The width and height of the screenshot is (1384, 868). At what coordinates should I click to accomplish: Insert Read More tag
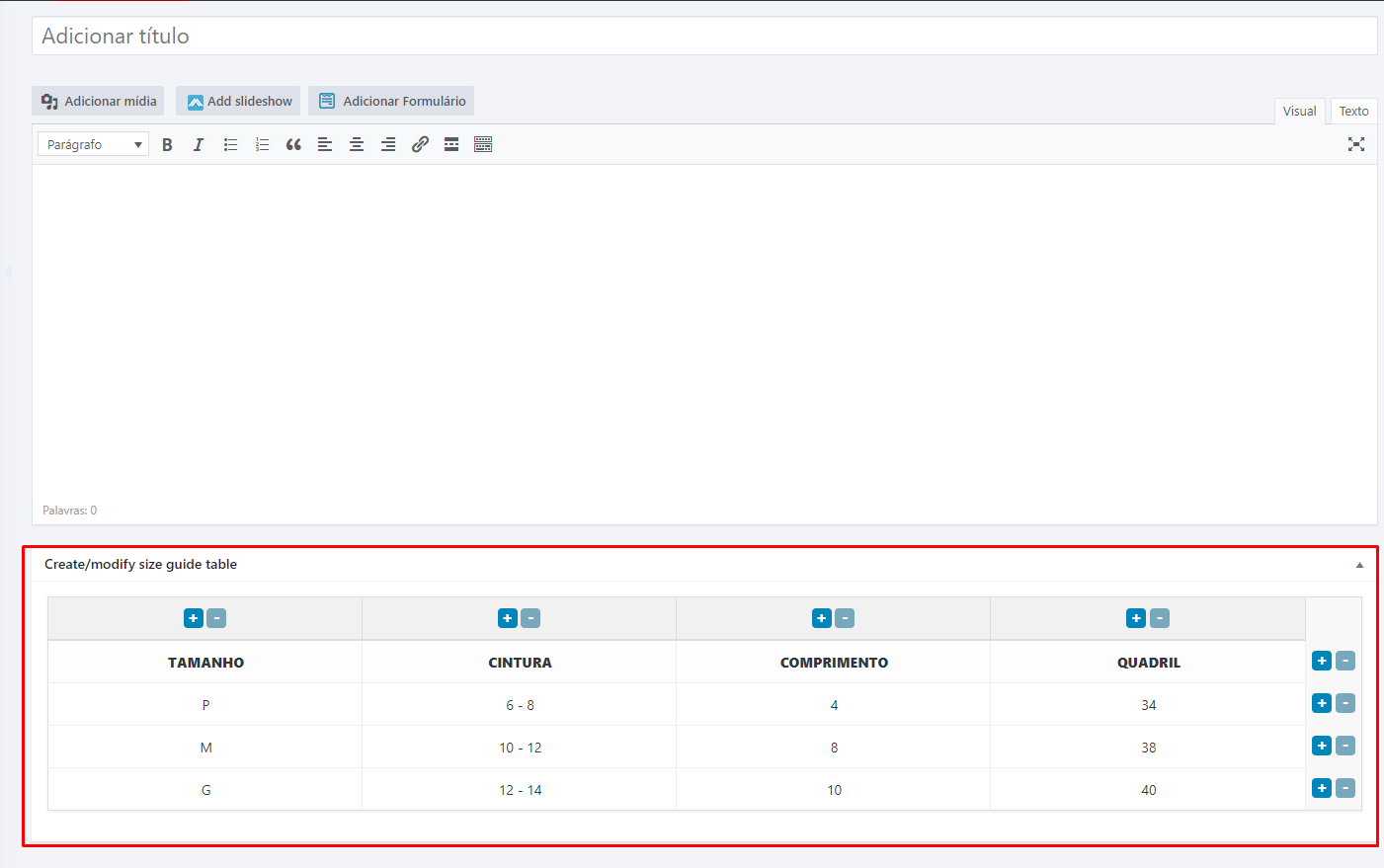451,144
